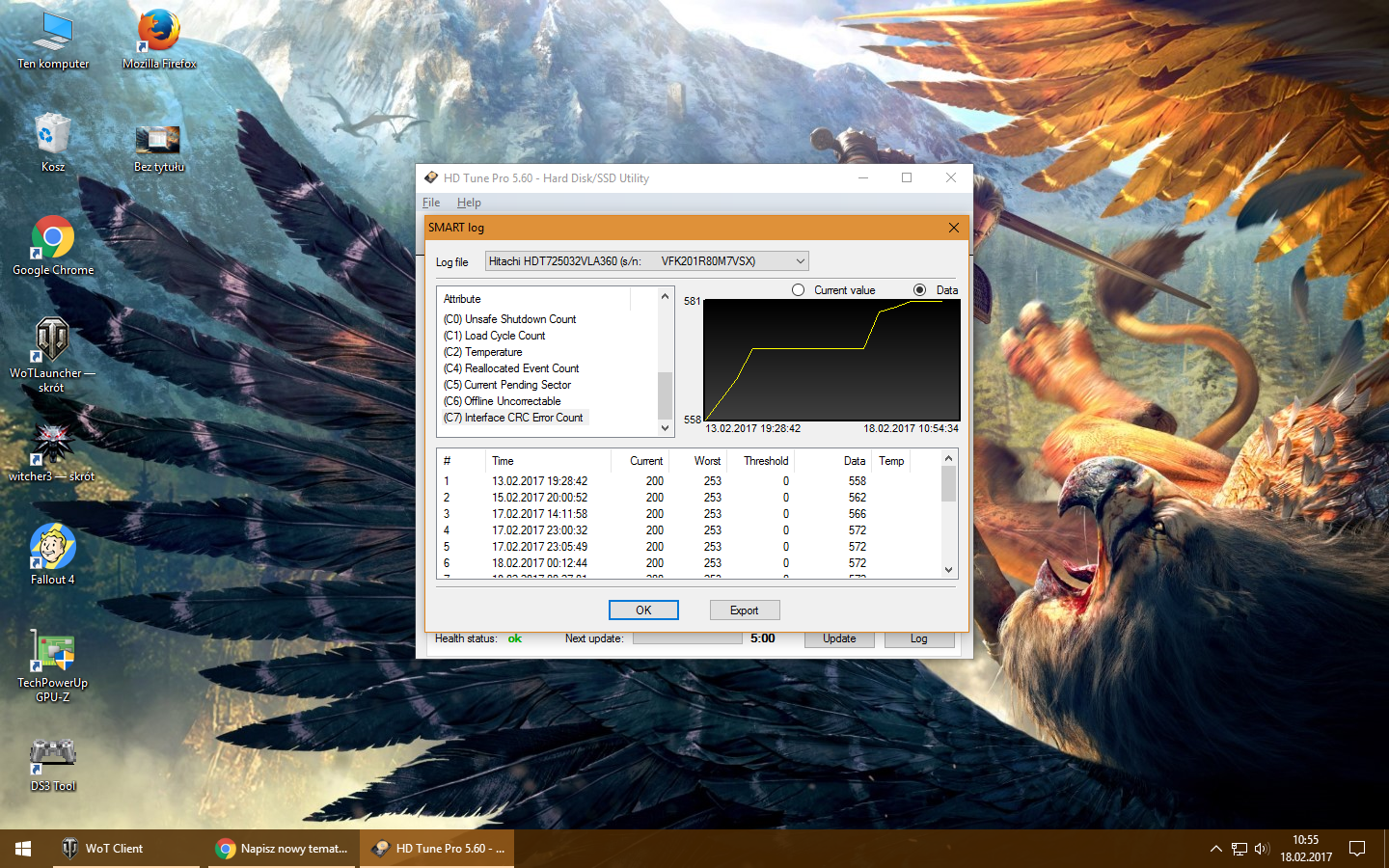Select log row 17.02.2017 23:05:49
The width and height of the screenshot is (1389, 868).
[689, 547]
